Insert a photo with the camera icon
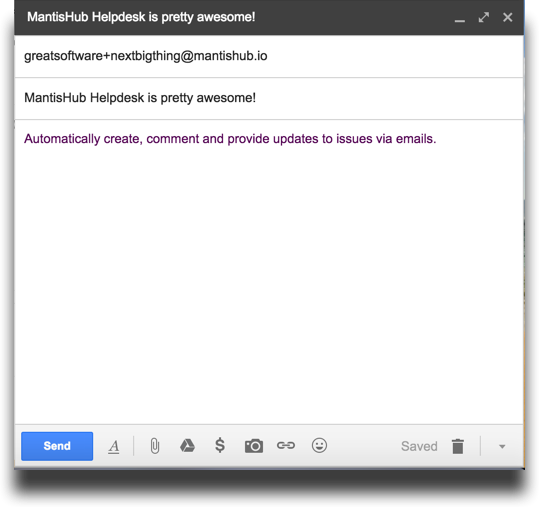This screenshot has width=539, height=507. click(x=254, y=446)
